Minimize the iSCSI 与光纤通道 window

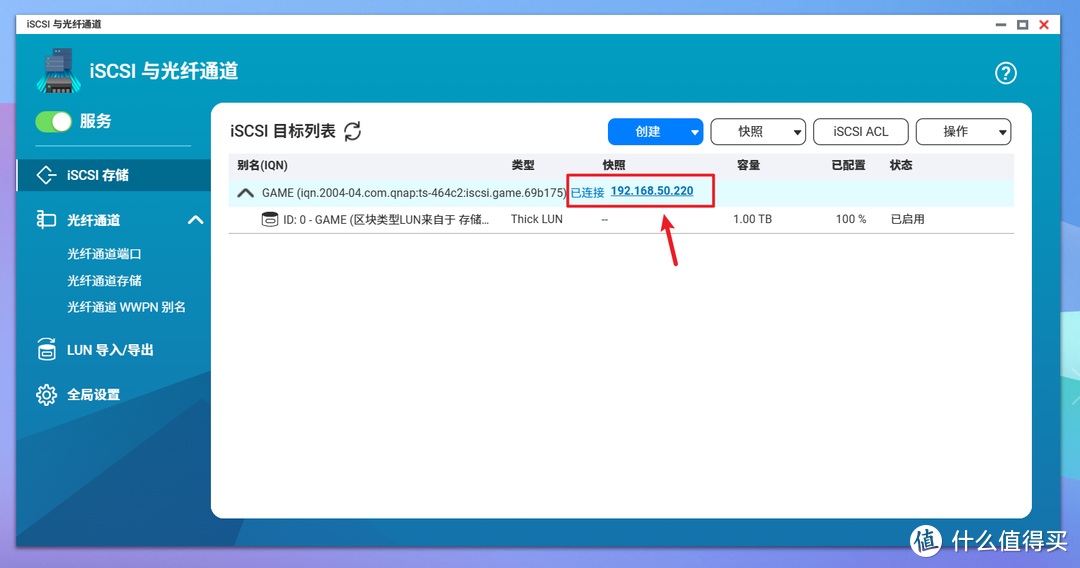[1001, 25]
